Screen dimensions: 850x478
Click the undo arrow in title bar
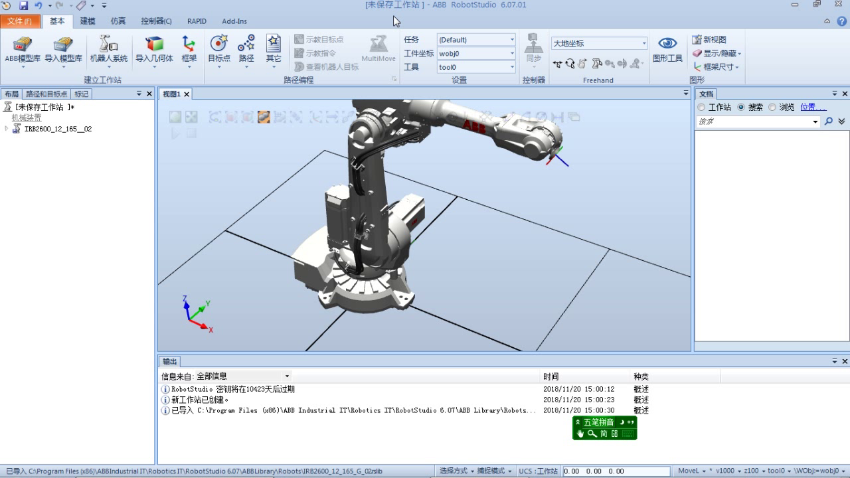pos(38,5)
